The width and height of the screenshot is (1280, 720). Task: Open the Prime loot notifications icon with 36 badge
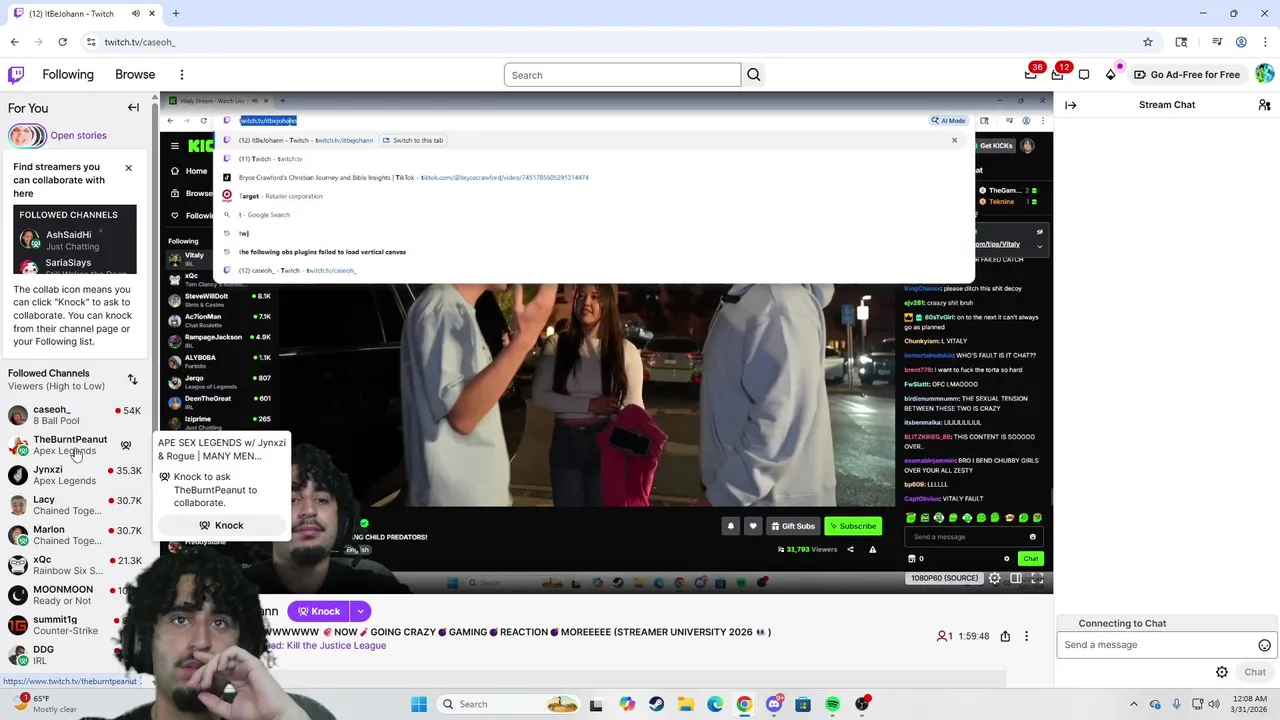click(1031, 74)
